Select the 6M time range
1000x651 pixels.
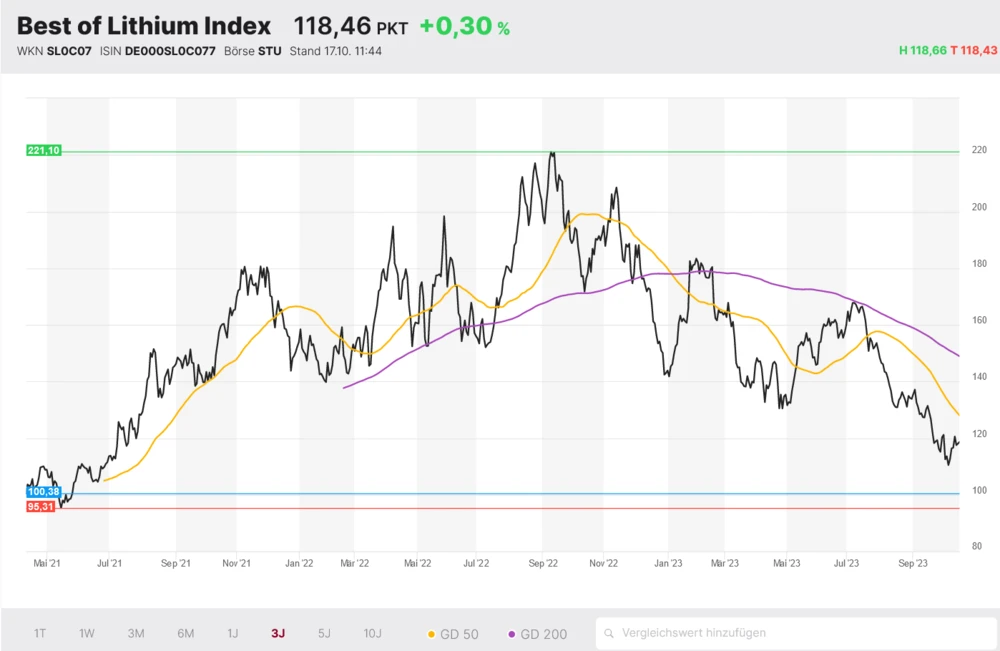[186, 633]
